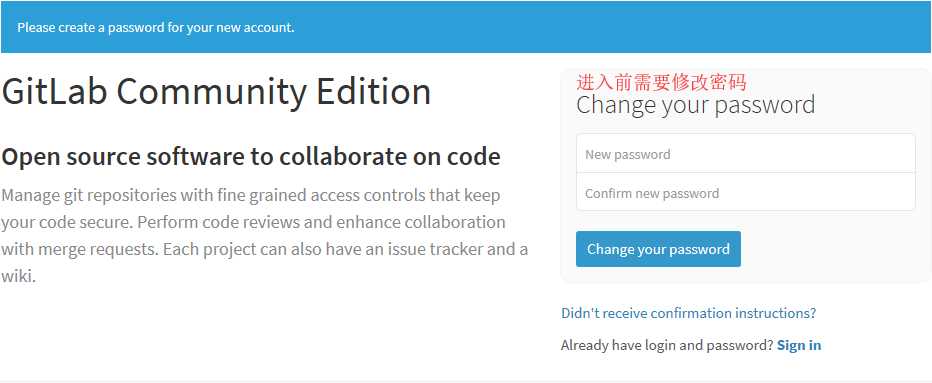
Task: Click 'enhance collaboration' in the description
Action: coord(423,222)
